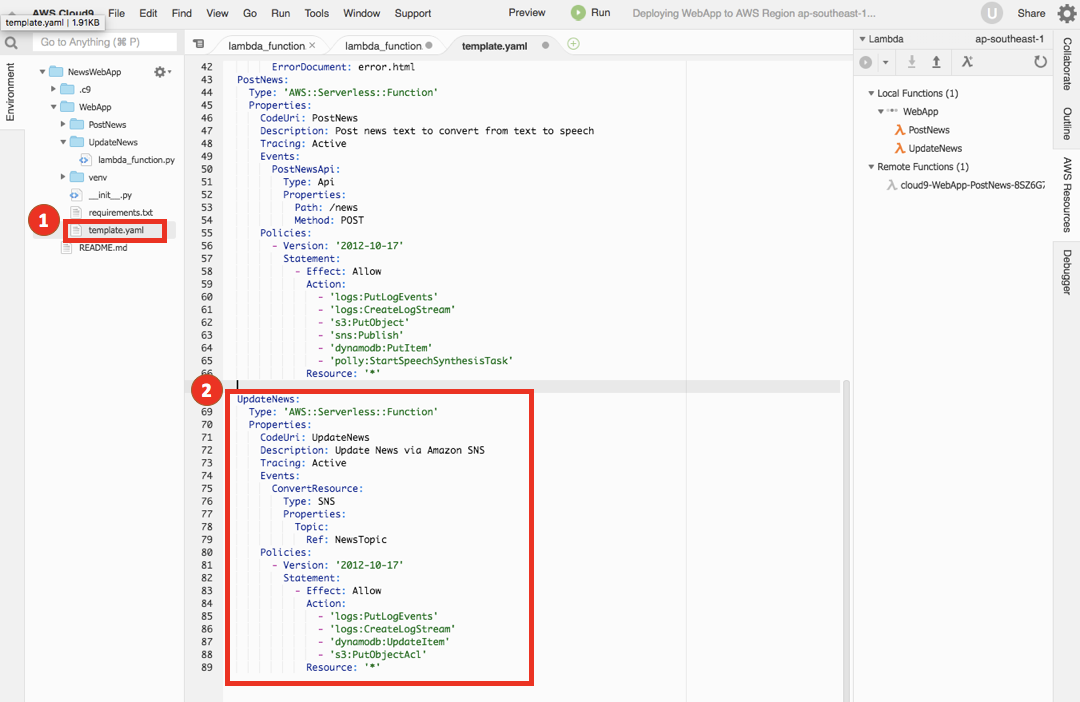
Task: Open the Run menu in the menu bar
Action: pos(280,13)
